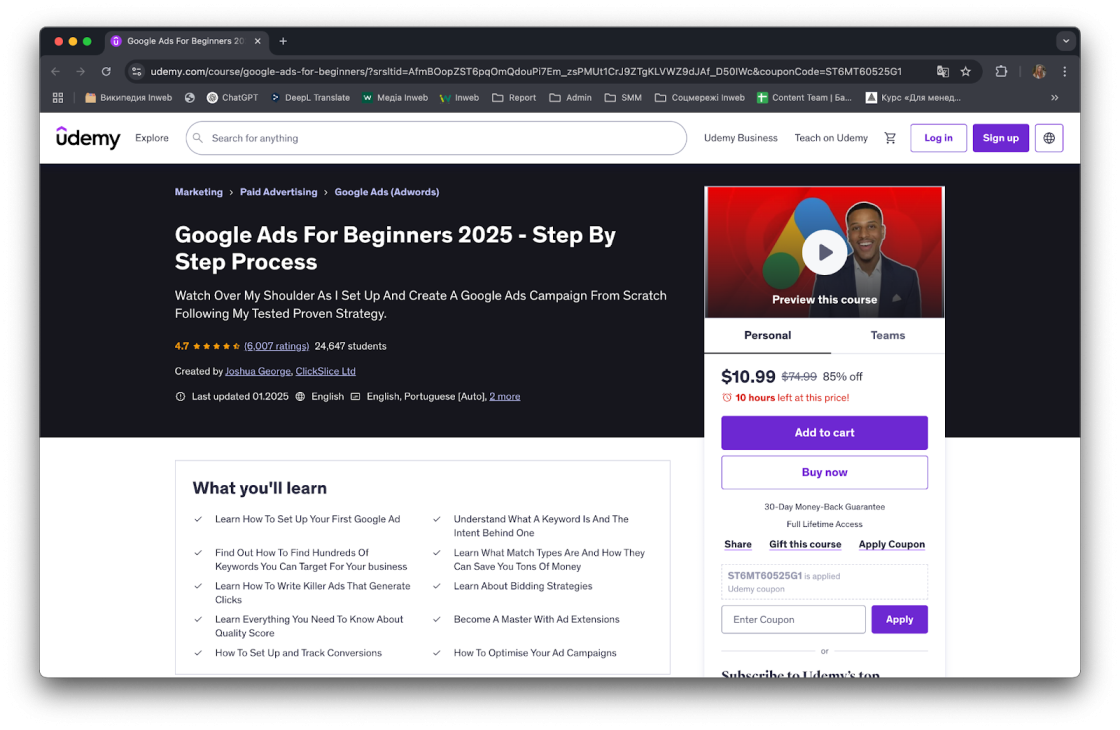The image size is (1120, 730).
Task: Click Add to cart
Action: 824,433
